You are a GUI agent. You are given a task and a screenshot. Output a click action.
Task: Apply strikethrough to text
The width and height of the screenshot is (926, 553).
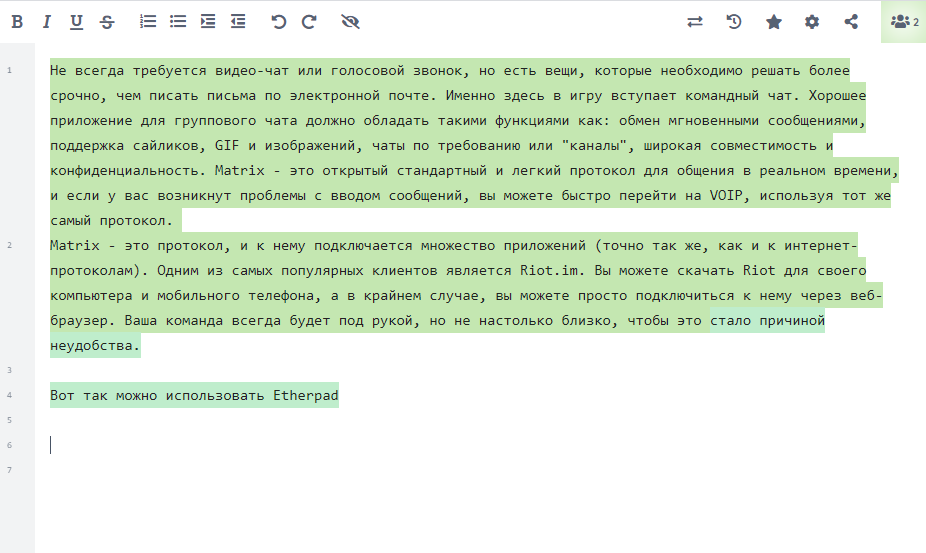[x=107, y=22]
